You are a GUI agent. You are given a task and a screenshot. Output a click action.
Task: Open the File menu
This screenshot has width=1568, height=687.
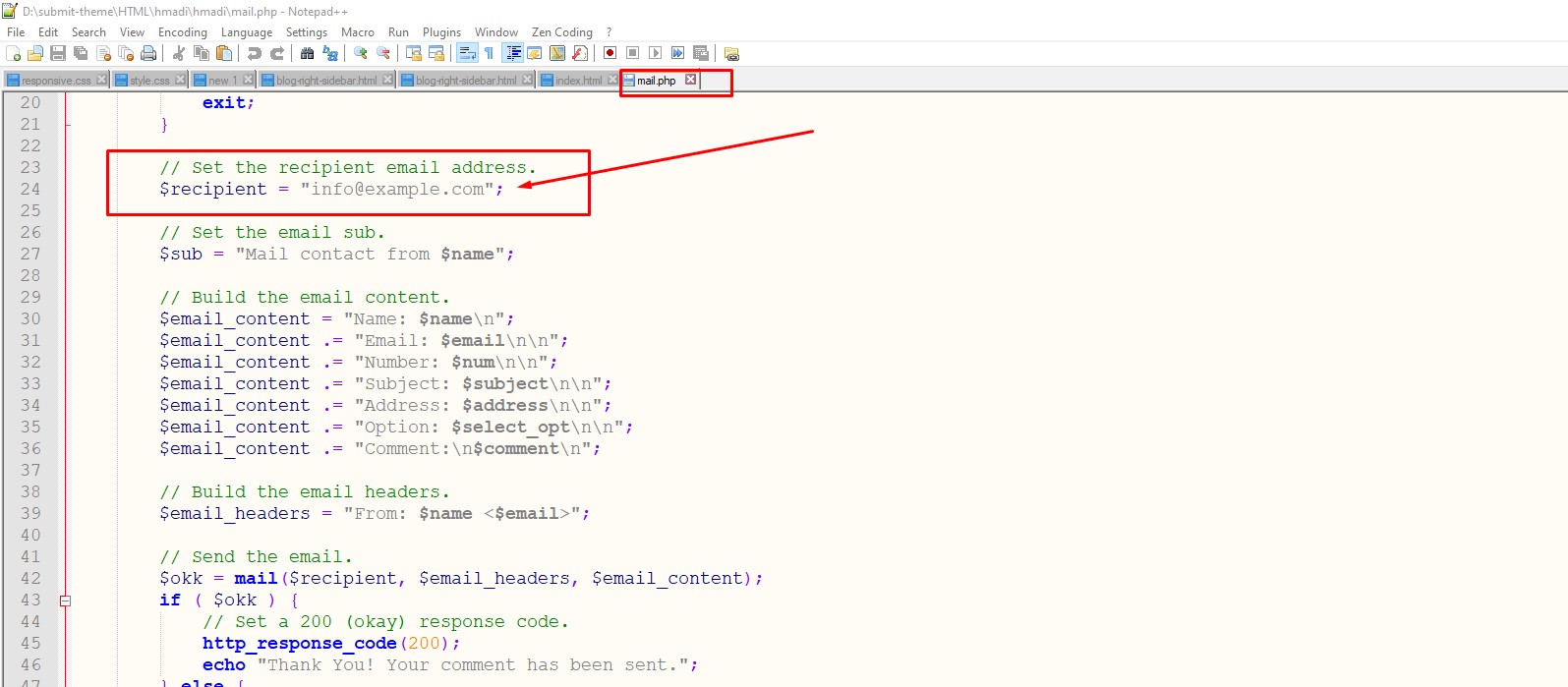[x=16, y=32]
